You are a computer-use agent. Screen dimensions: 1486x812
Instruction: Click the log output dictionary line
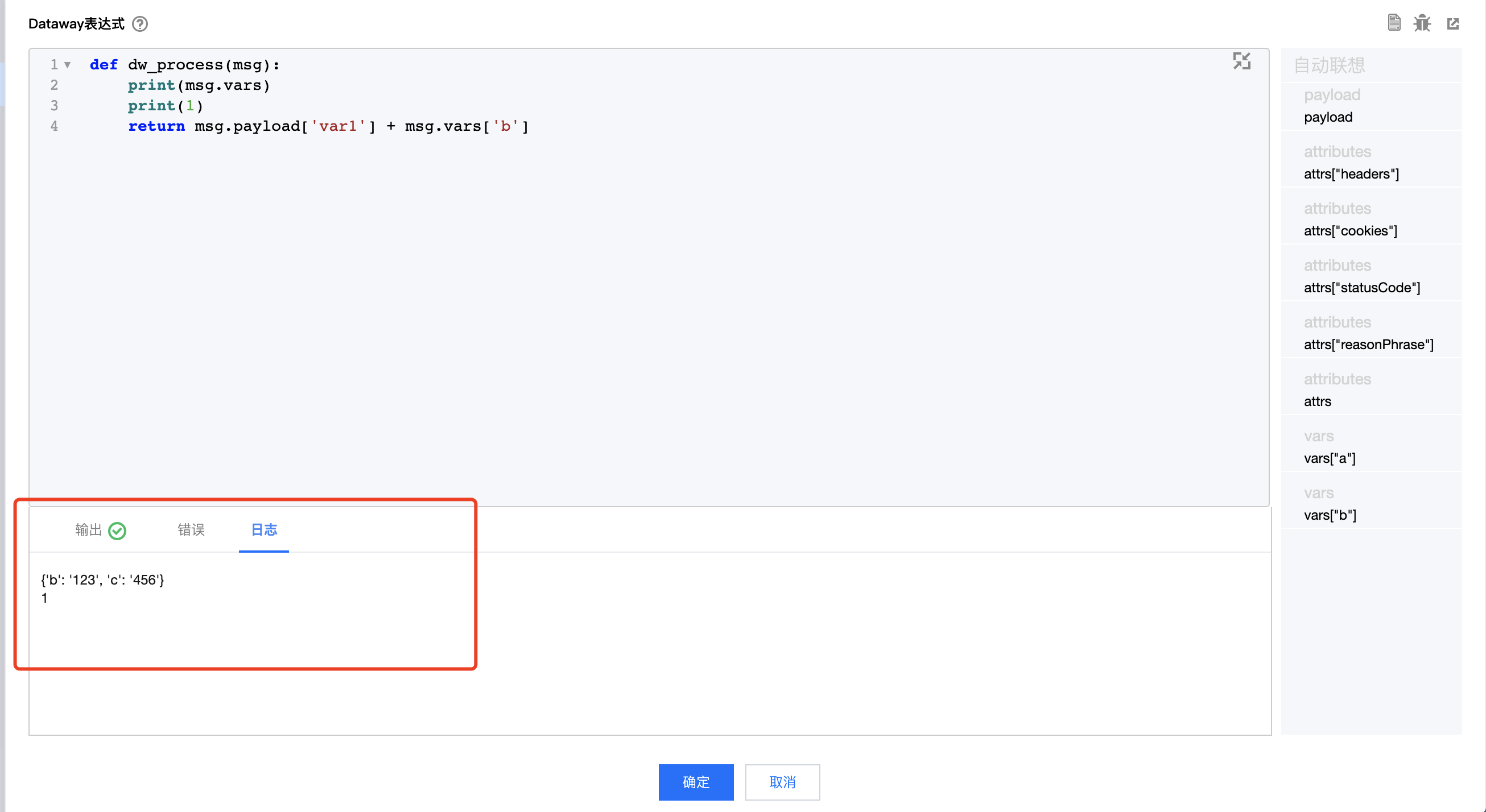102,579
